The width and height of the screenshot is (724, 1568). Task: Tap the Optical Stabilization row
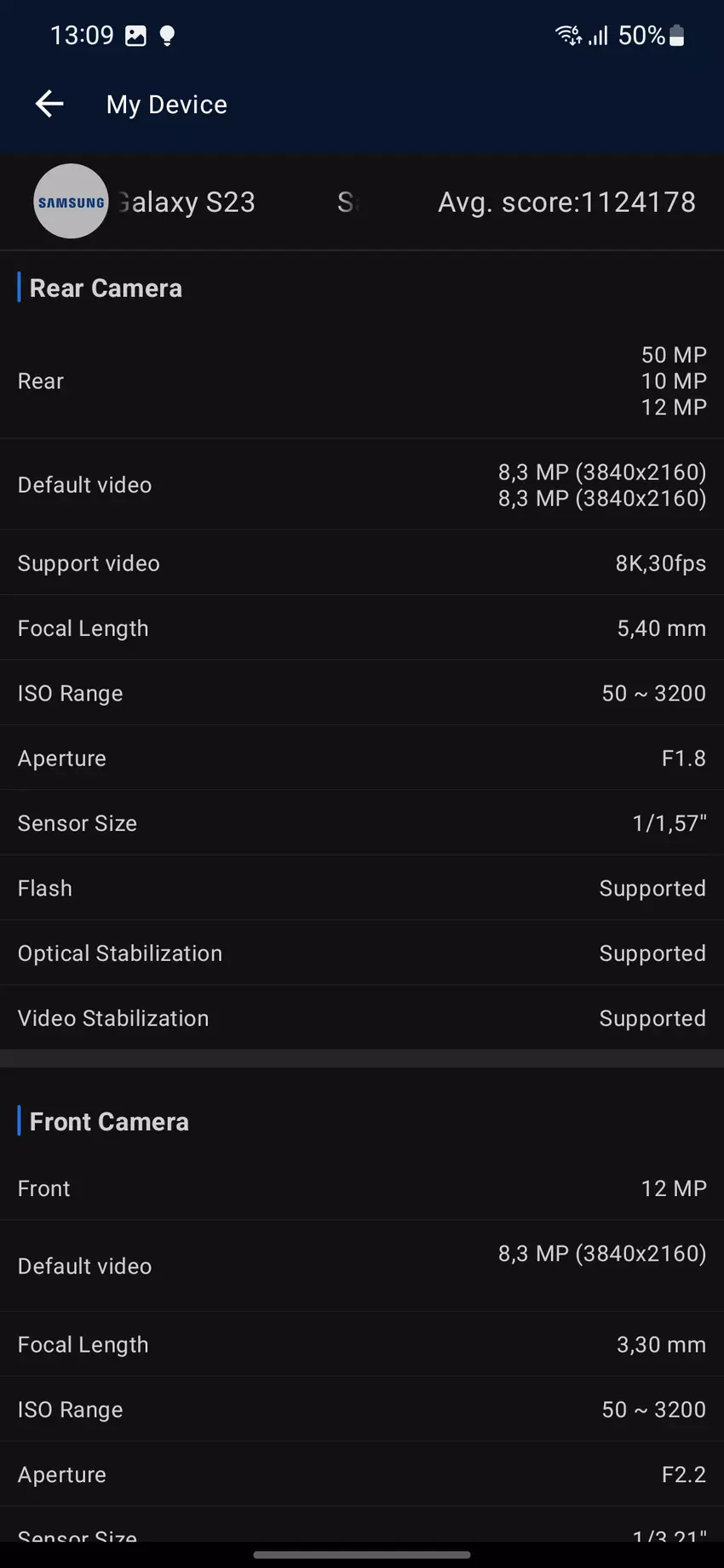[x=362, y=953]
